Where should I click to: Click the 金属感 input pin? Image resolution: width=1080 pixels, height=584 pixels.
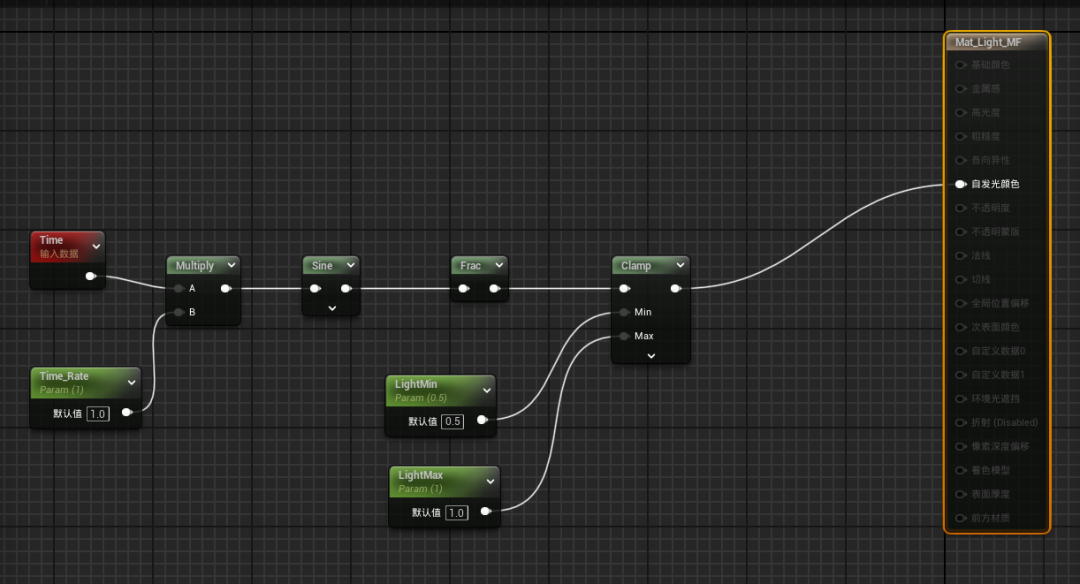coord(961,89)
